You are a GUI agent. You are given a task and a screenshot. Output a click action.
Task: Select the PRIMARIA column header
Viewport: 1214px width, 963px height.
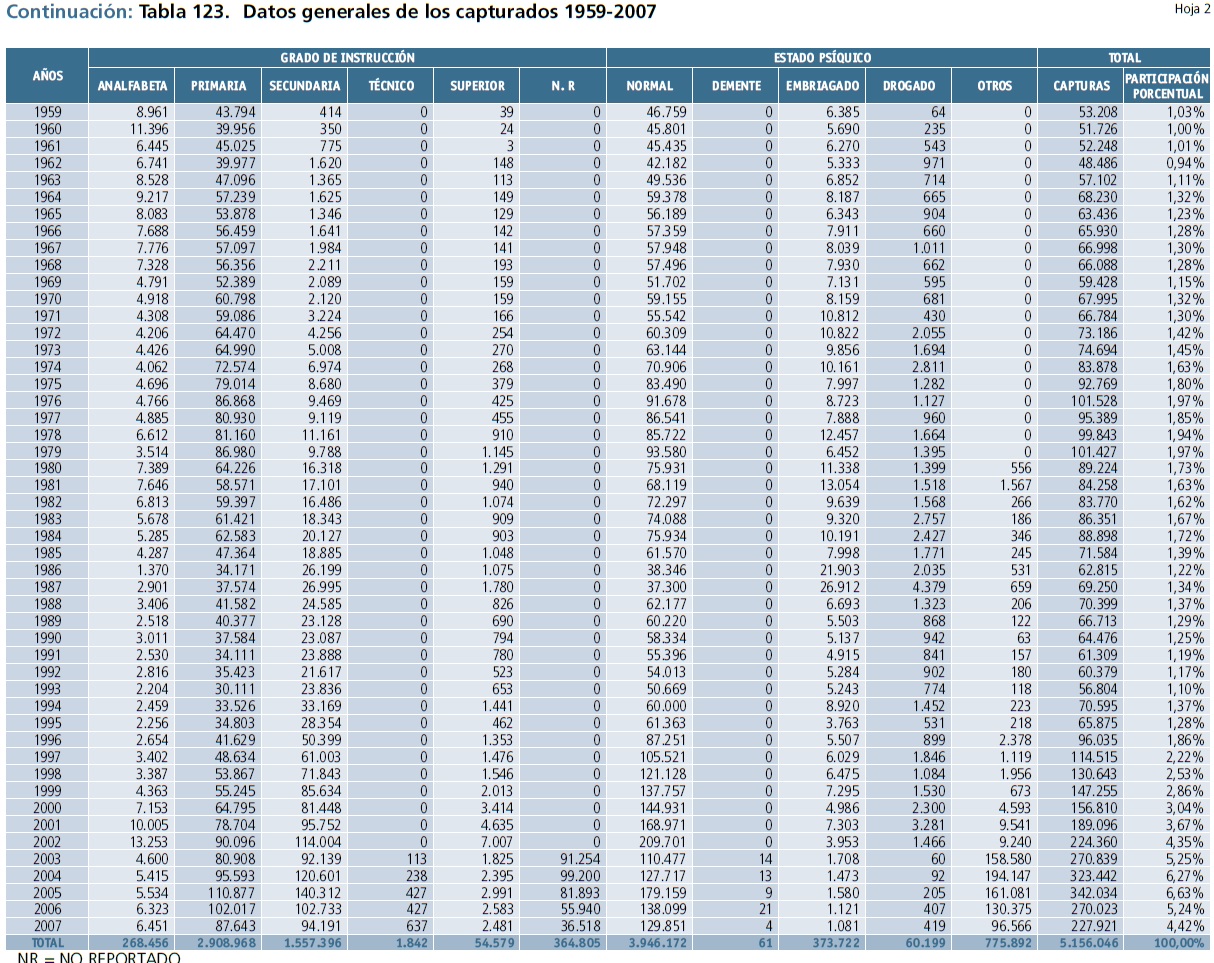coord(218,86)
